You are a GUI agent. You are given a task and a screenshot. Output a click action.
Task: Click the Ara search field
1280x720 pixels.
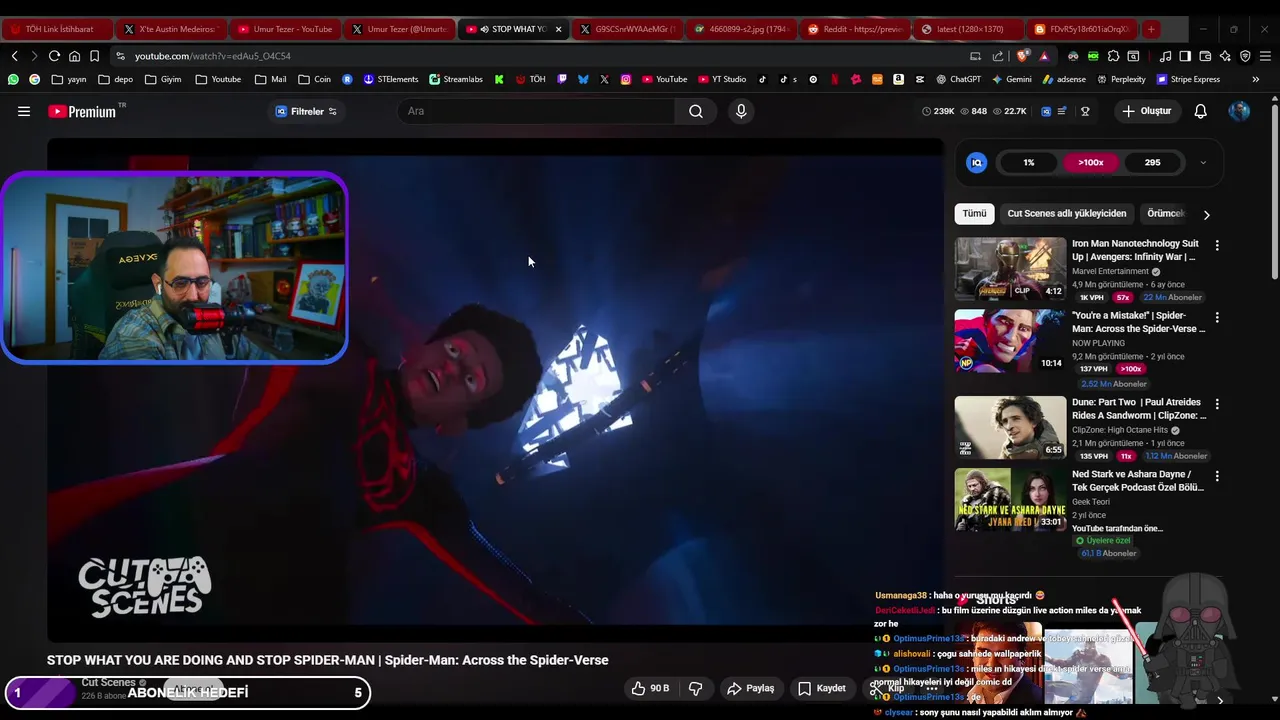pos(538,111)
